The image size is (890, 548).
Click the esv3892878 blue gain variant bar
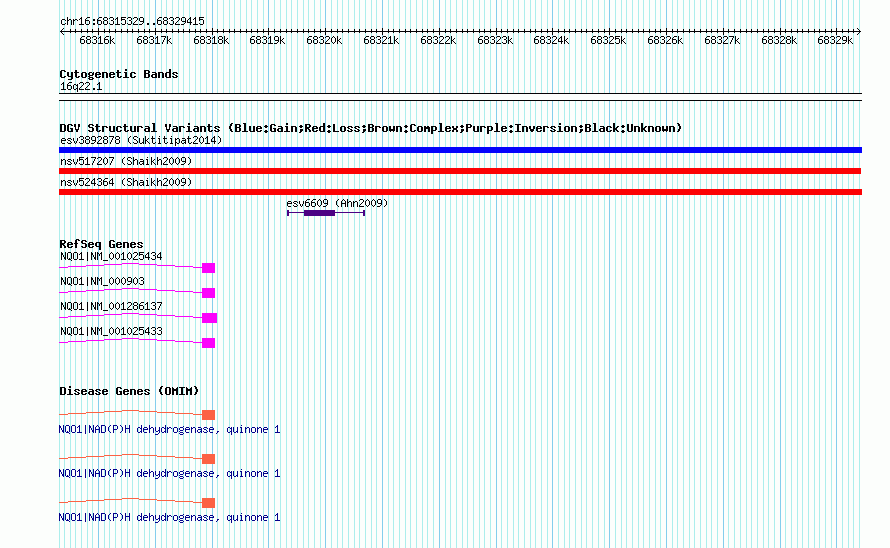tap(460, 150)
